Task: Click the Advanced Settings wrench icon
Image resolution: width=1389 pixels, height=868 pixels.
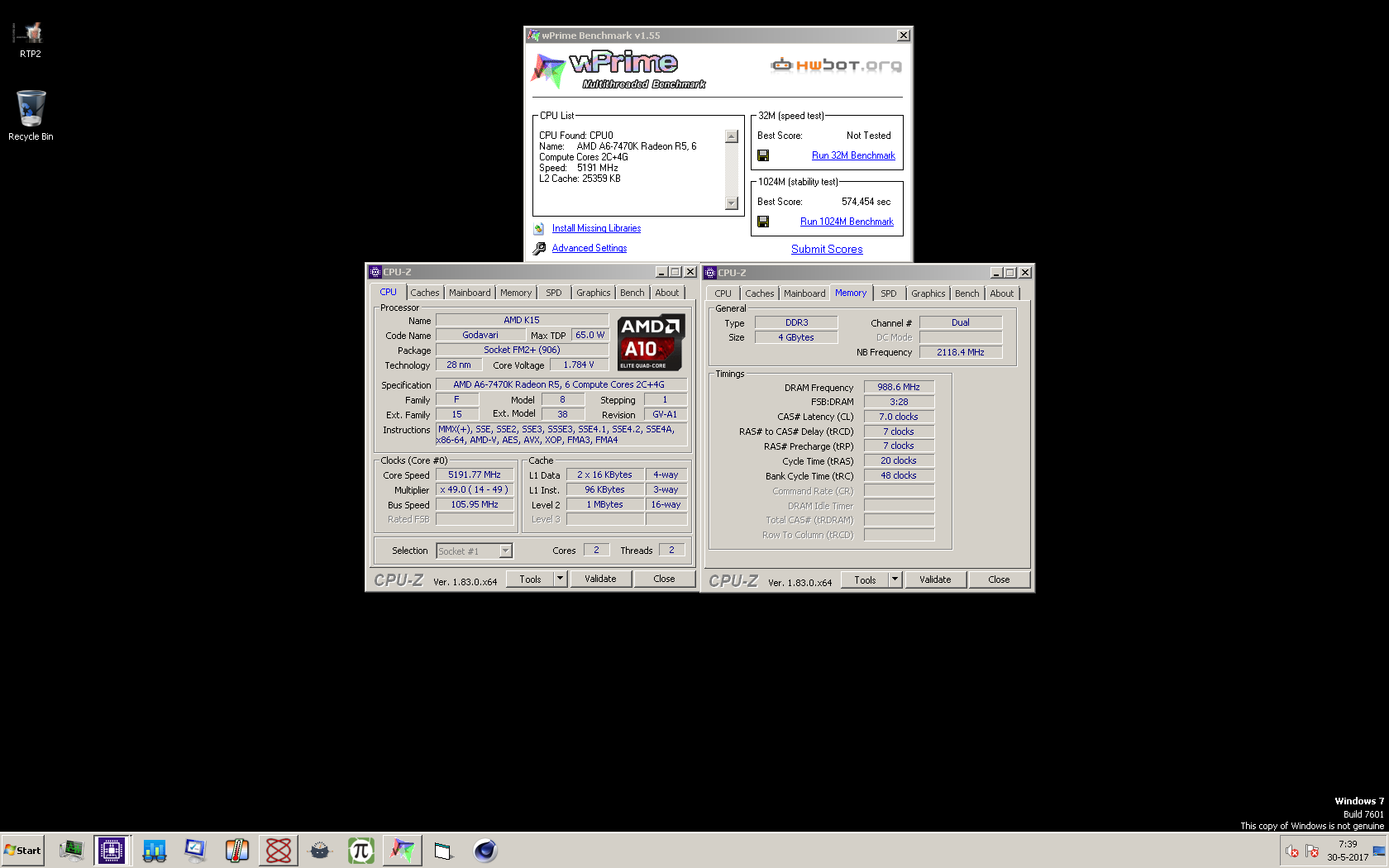Action: click(539, 248)
